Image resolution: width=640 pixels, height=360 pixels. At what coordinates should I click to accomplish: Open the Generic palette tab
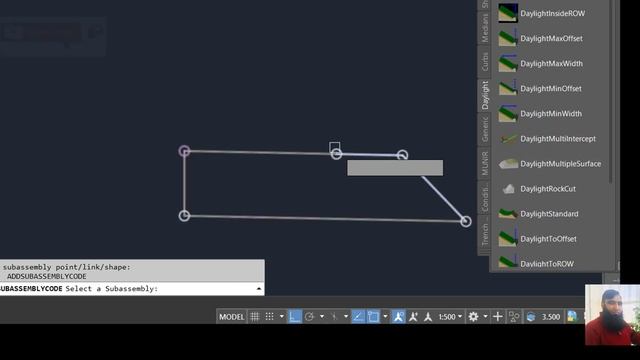point(484,129)
